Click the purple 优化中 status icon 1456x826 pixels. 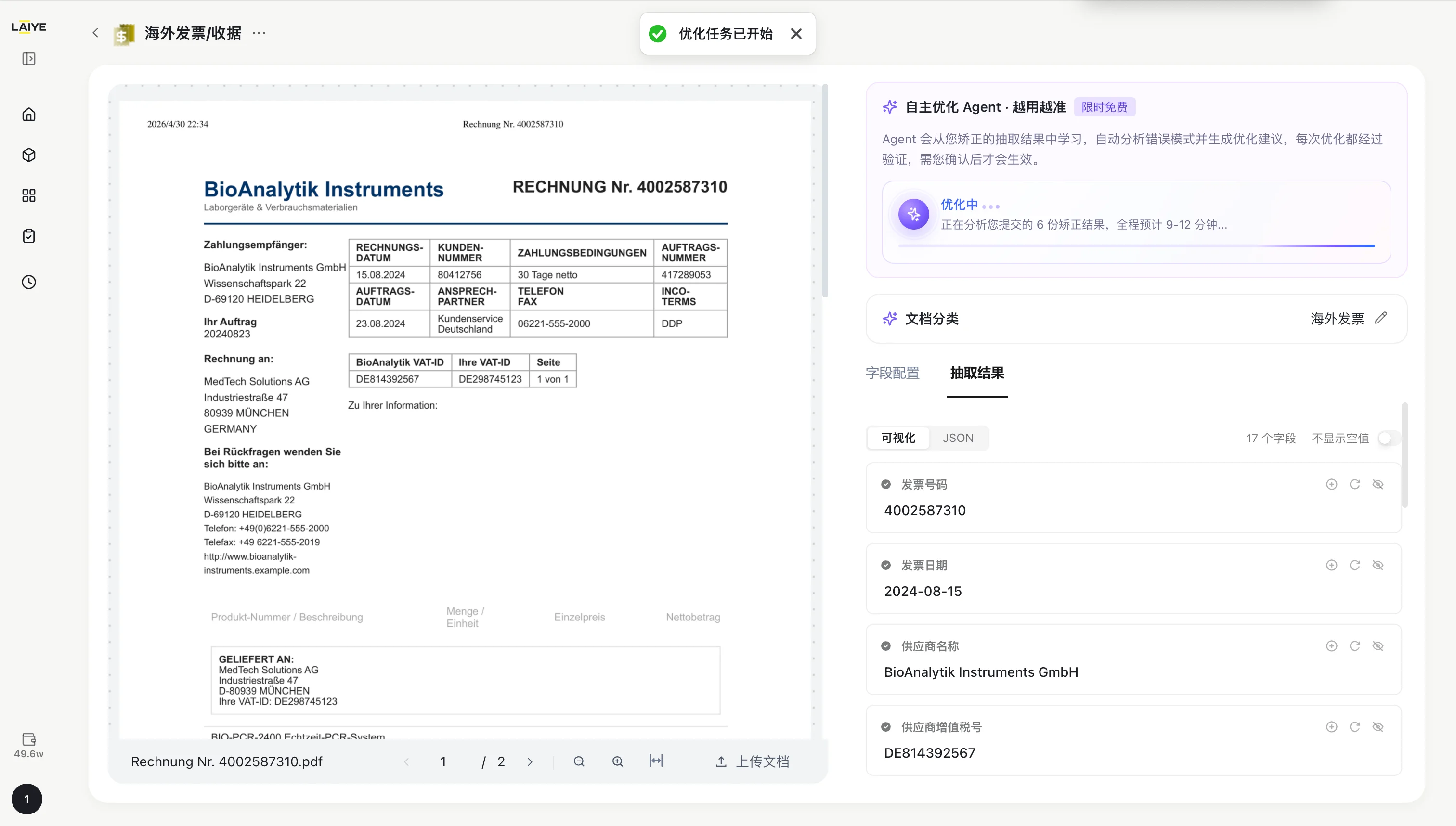tap(913, 215)
